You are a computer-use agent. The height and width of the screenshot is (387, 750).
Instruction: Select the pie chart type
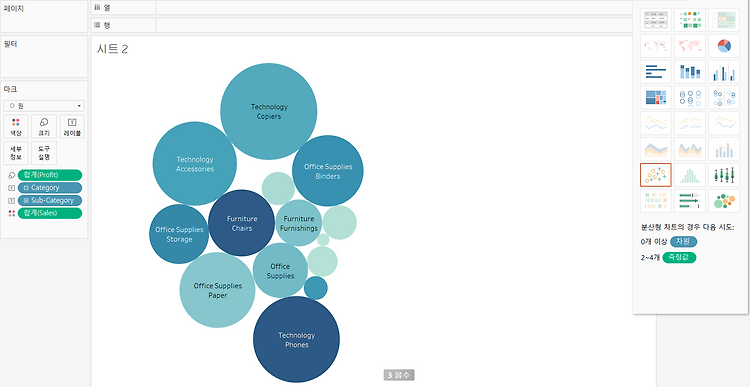[724, 45]
